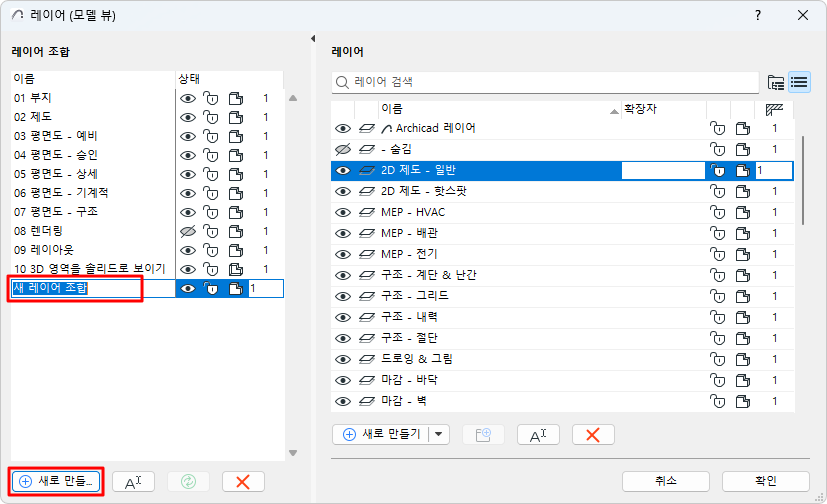Show the - 숨김 layer via crossed eye icon
The height and width of the screenshot is (504, 827).
pos(343,150)
